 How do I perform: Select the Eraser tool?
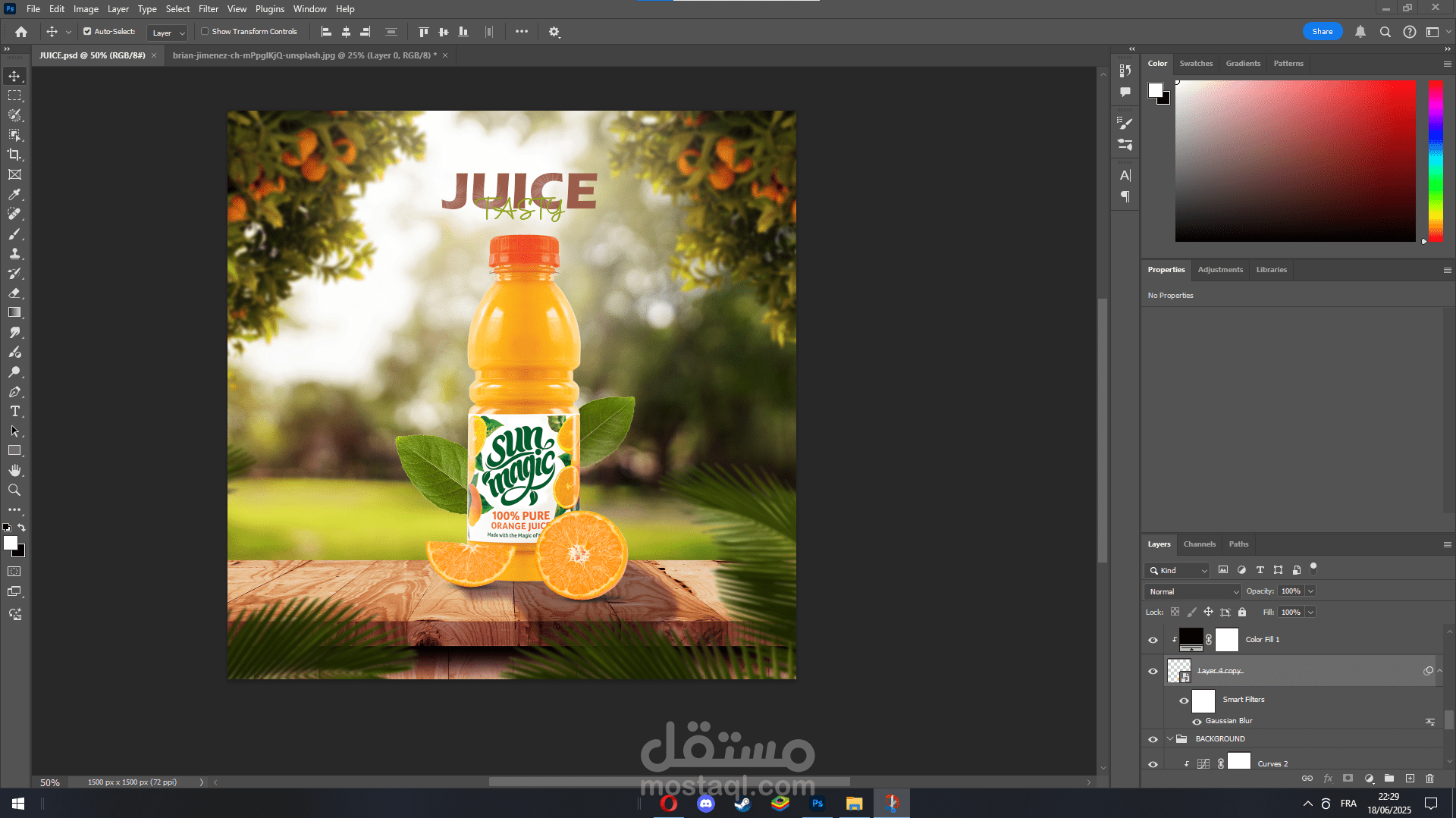pyautogui.click(x=14, y=293)
